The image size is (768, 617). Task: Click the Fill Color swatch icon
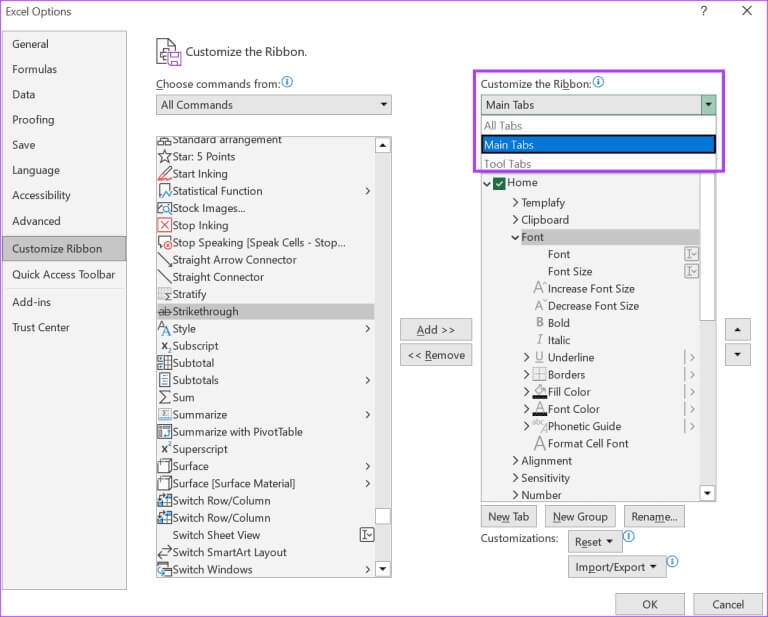click(540, 392)
